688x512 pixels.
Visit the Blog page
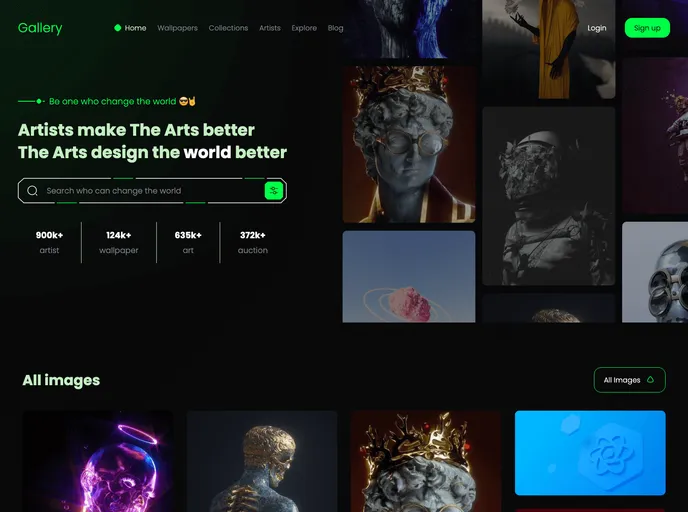pyautogui.click(x=335, y=28)
